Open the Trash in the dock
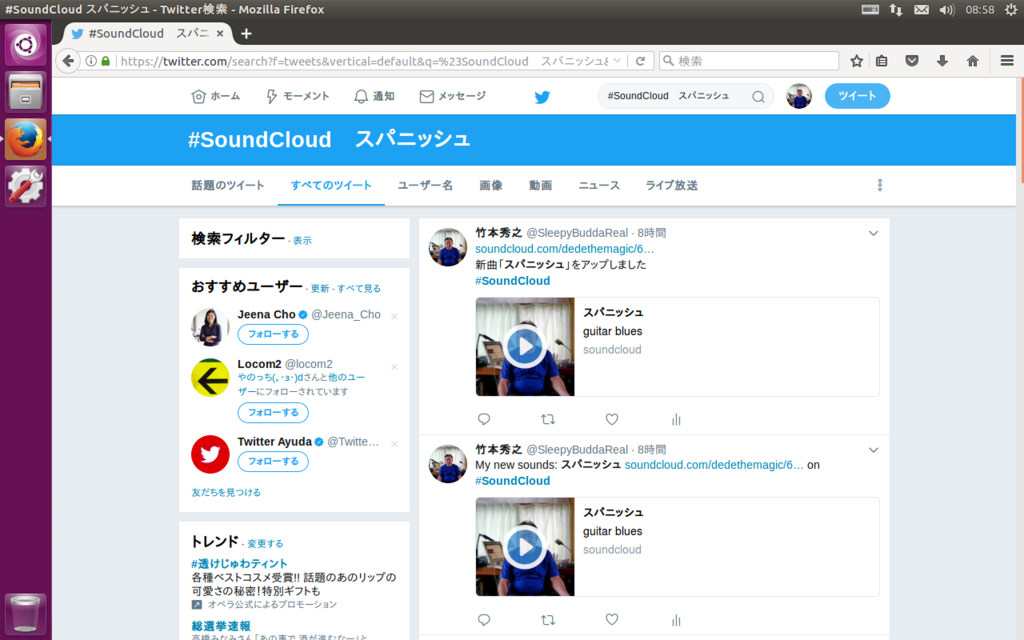This screenshot has height=640, width=1024. point(25,613)
